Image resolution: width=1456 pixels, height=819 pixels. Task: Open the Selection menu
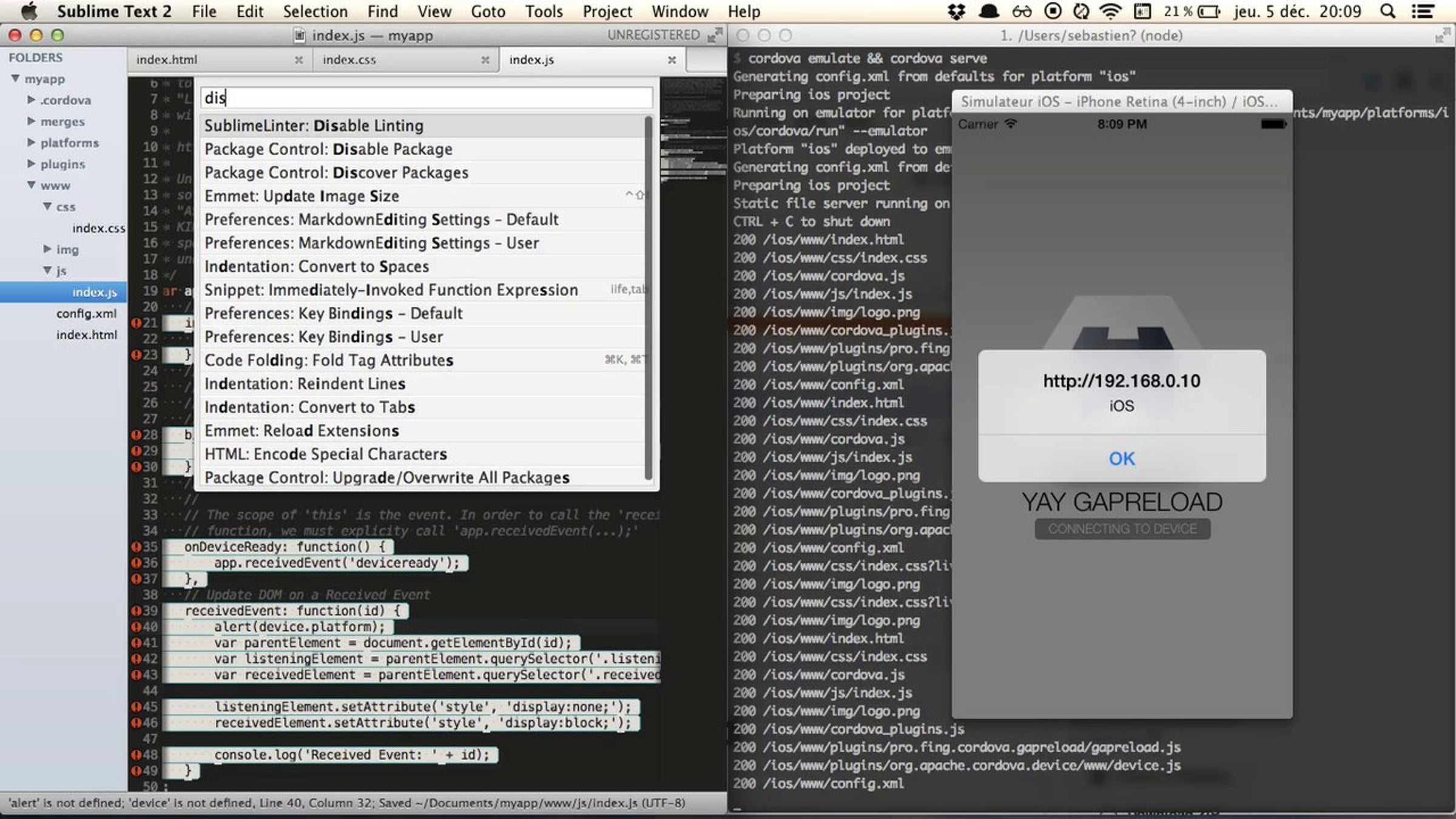pyautogui.click(x=315, y=11)
